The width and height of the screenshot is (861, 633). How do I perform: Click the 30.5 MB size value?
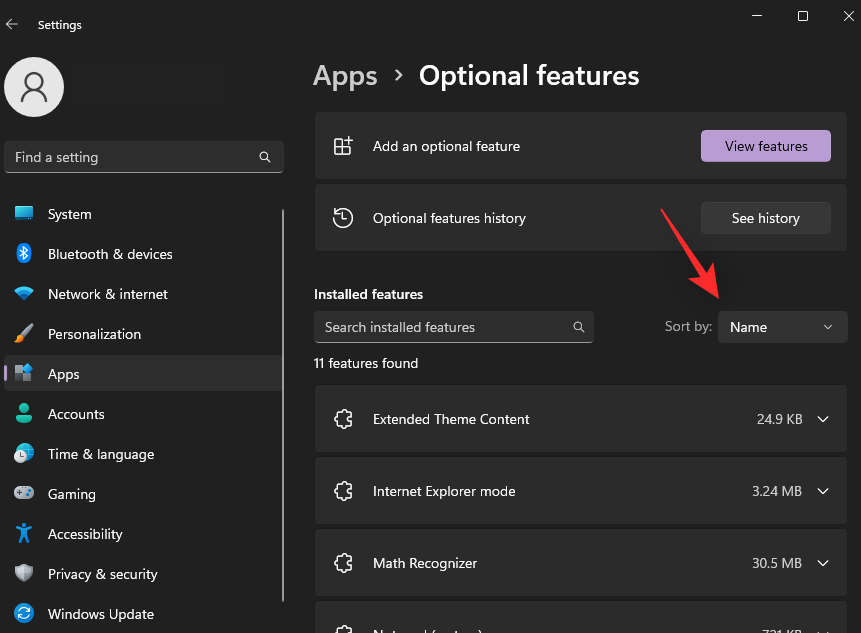776,563
